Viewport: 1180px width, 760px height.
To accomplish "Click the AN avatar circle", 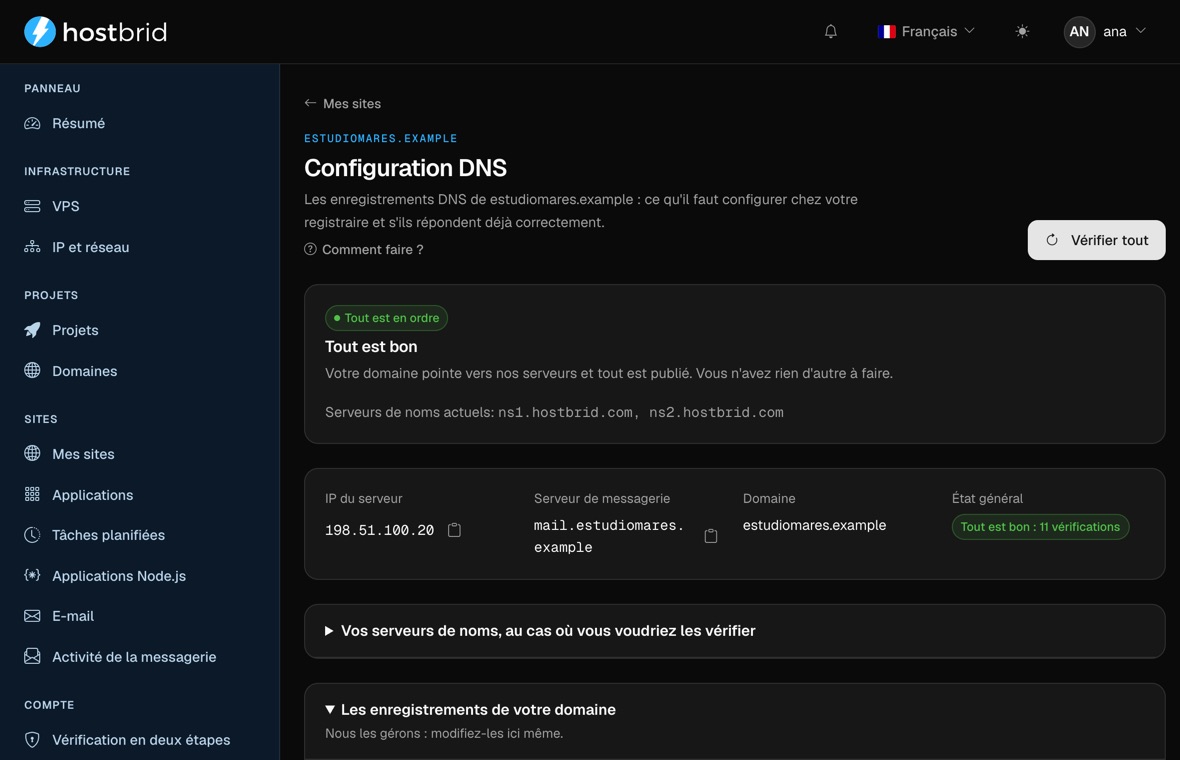I will (x=1079, y=32).
